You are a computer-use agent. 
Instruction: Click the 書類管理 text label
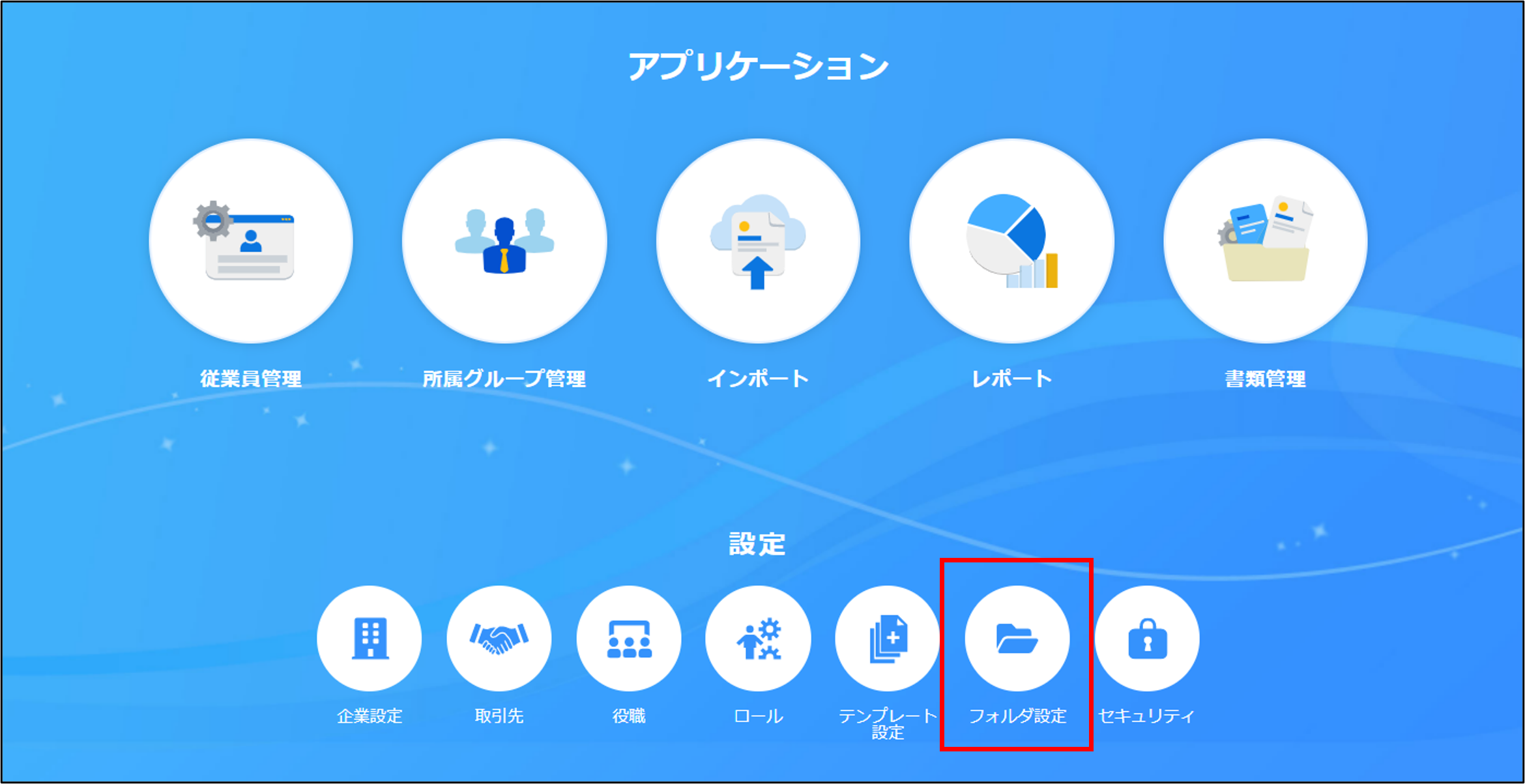(1266, 379)
